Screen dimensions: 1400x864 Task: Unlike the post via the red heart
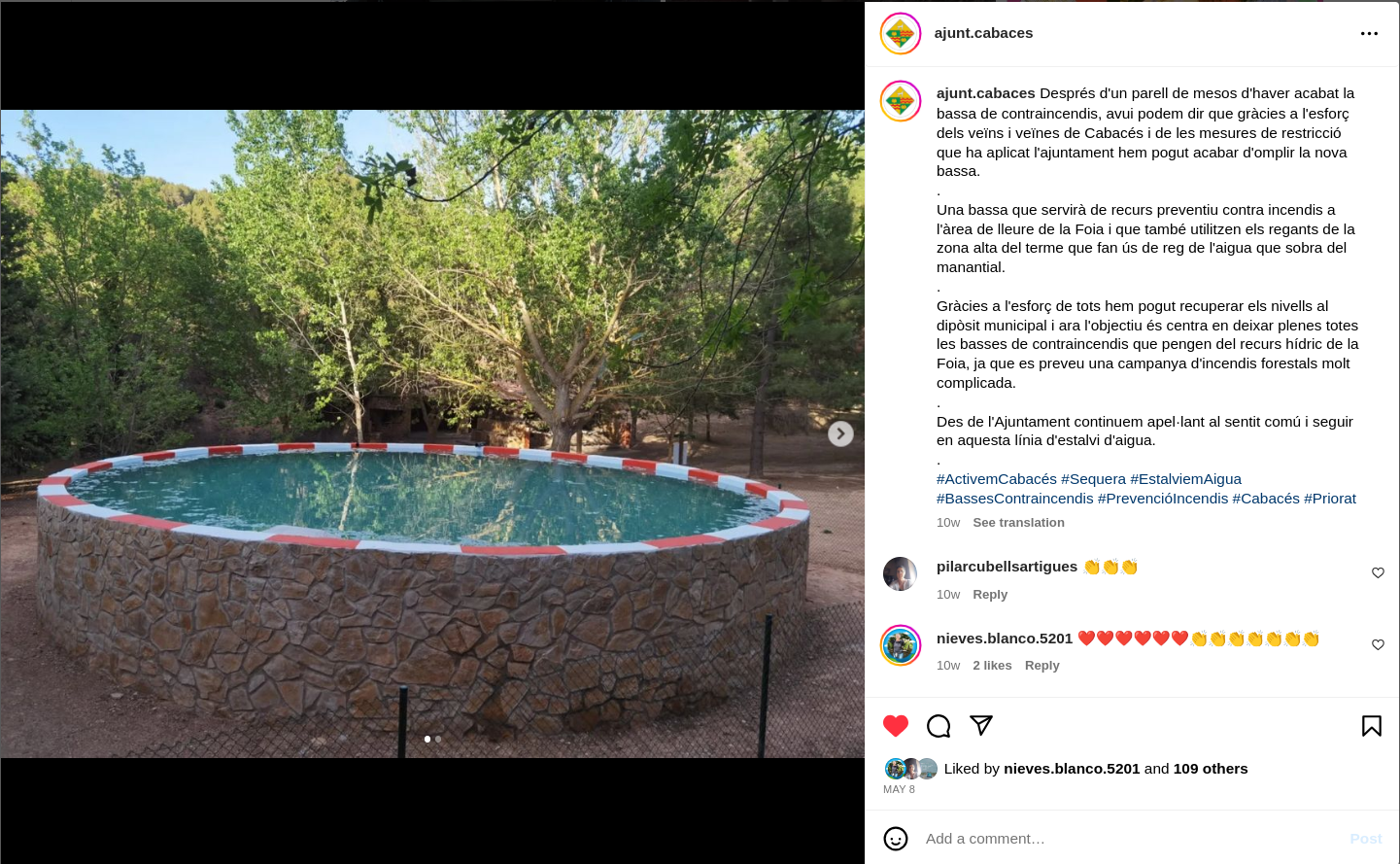(x=896, y=726)
